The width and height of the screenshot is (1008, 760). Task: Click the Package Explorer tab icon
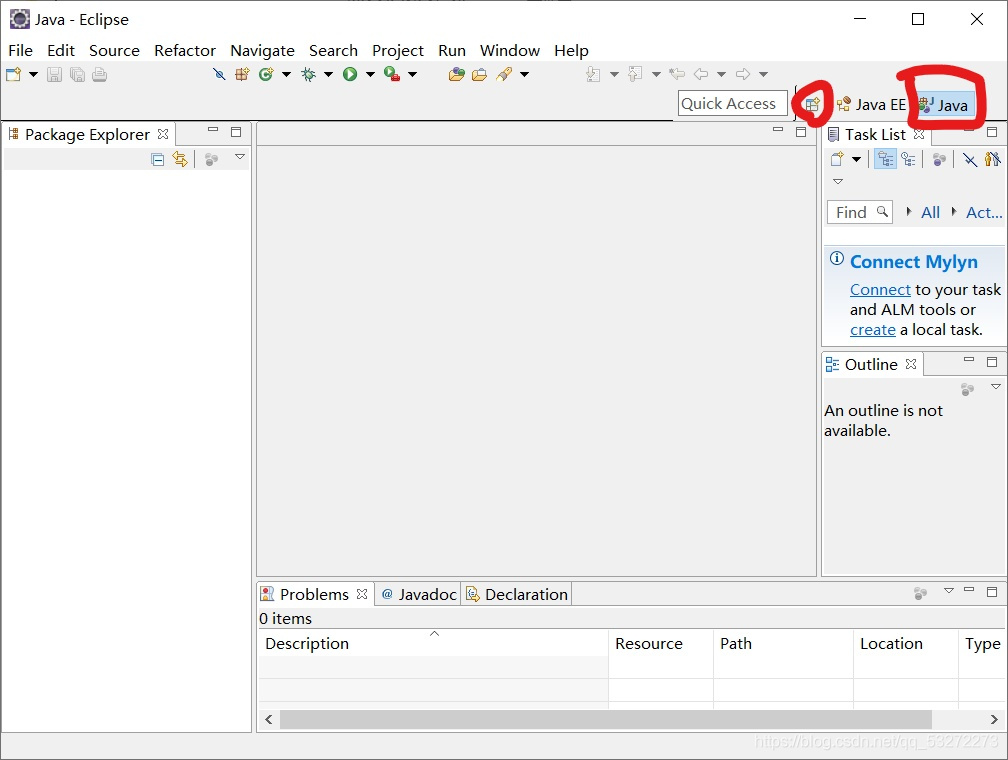pos(13,134)
